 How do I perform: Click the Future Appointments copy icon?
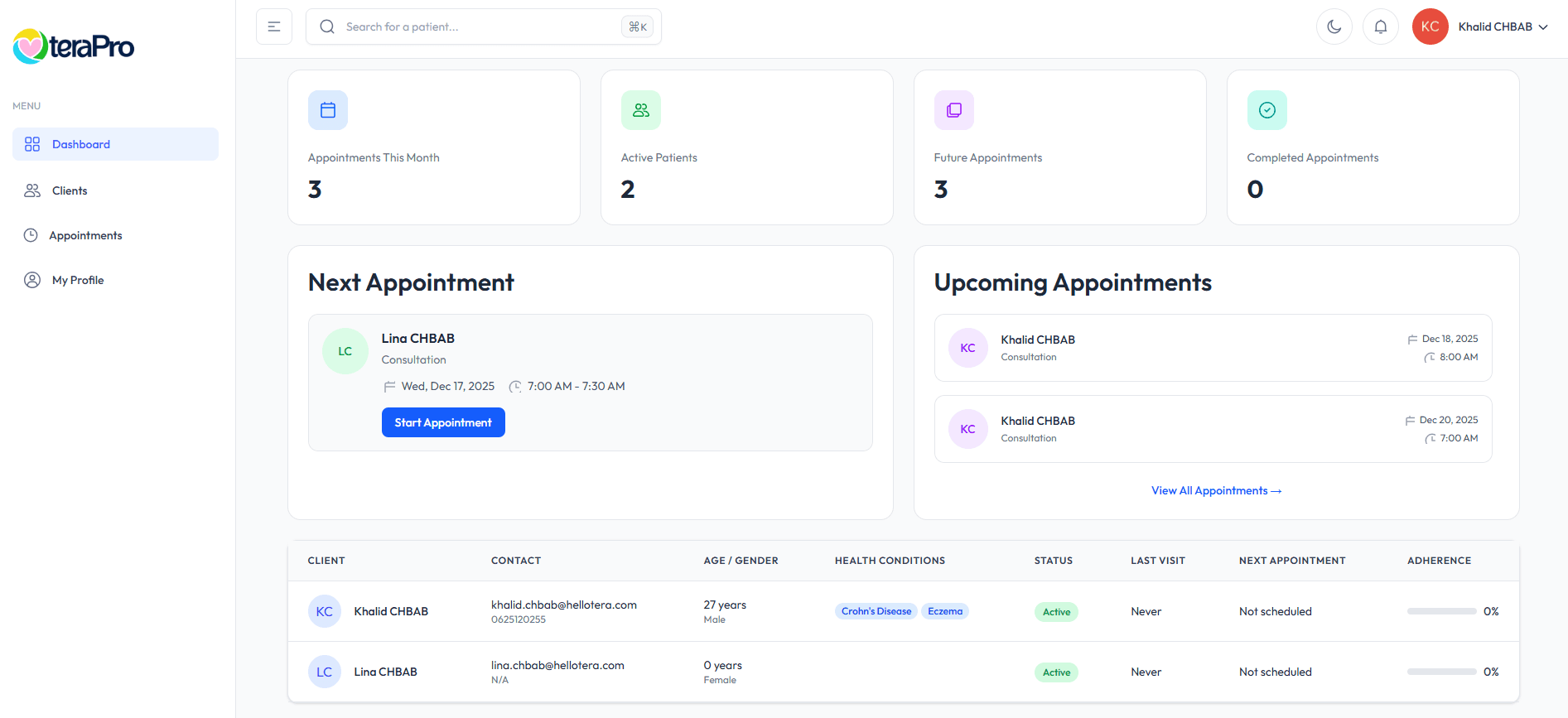click(954, 110)
